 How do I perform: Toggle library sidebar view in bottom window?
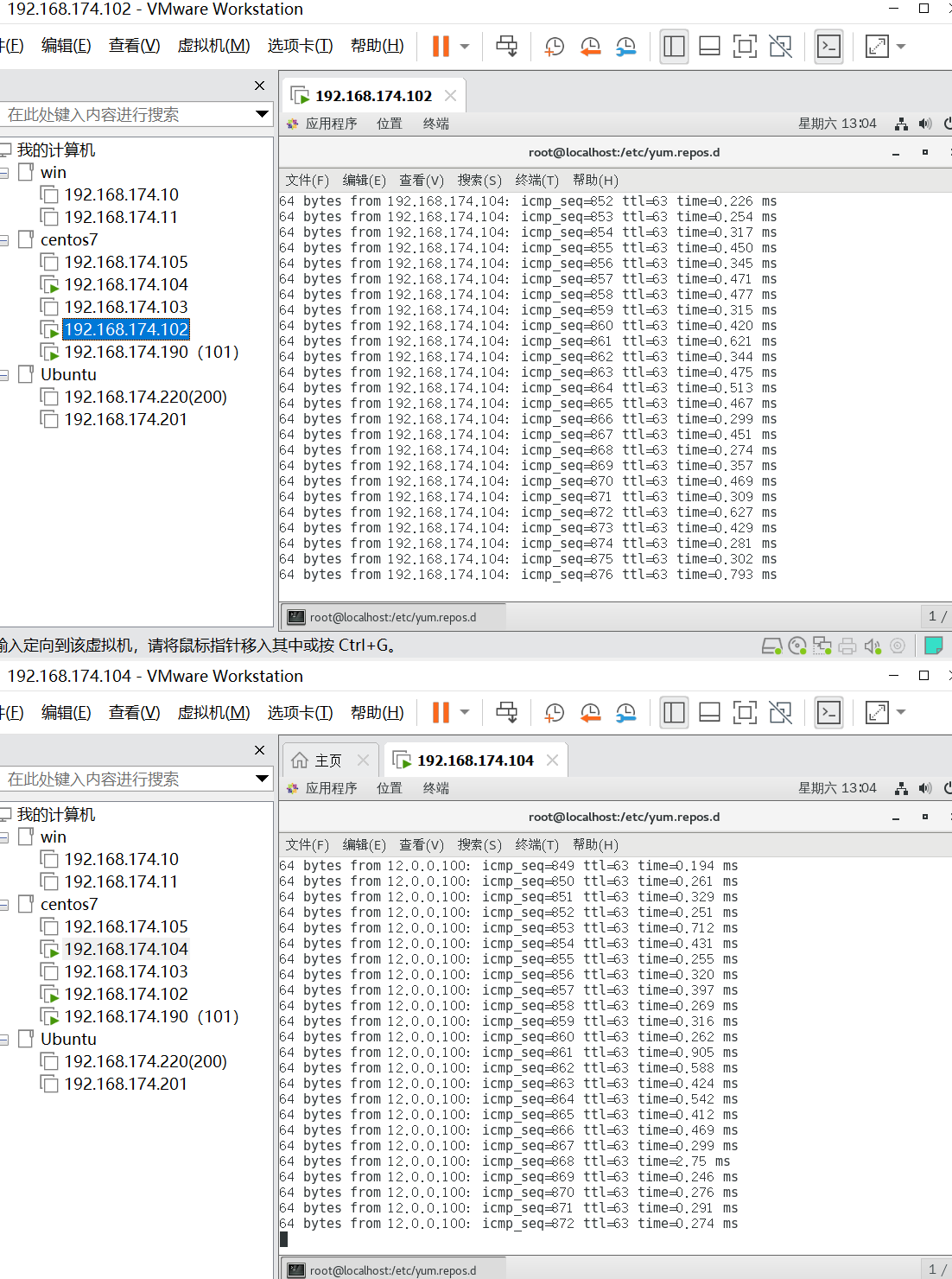675,712
